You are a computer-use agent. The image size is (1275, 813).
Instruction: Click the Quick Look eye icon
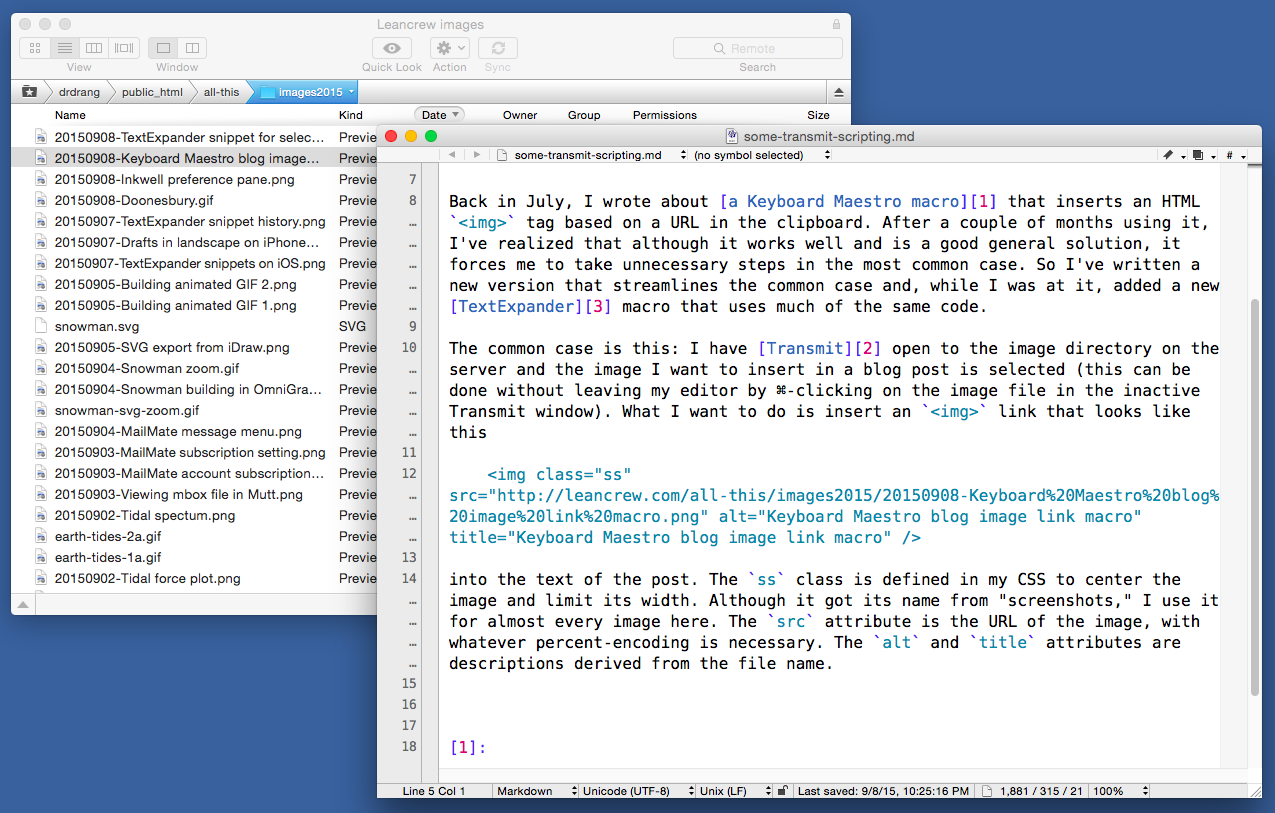click(392, 48)
